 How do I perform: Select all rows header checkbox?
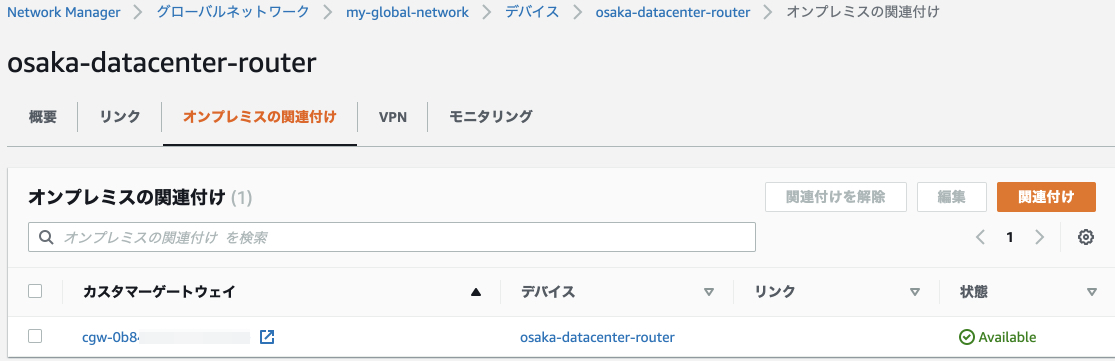(x=35, y=291)
